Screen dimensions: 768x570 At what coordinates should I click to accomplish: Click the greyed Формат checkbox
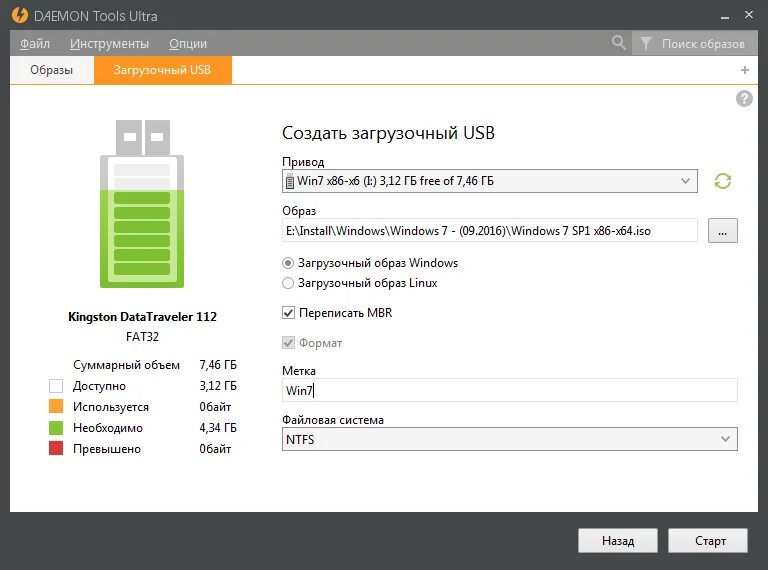point(288,343)
